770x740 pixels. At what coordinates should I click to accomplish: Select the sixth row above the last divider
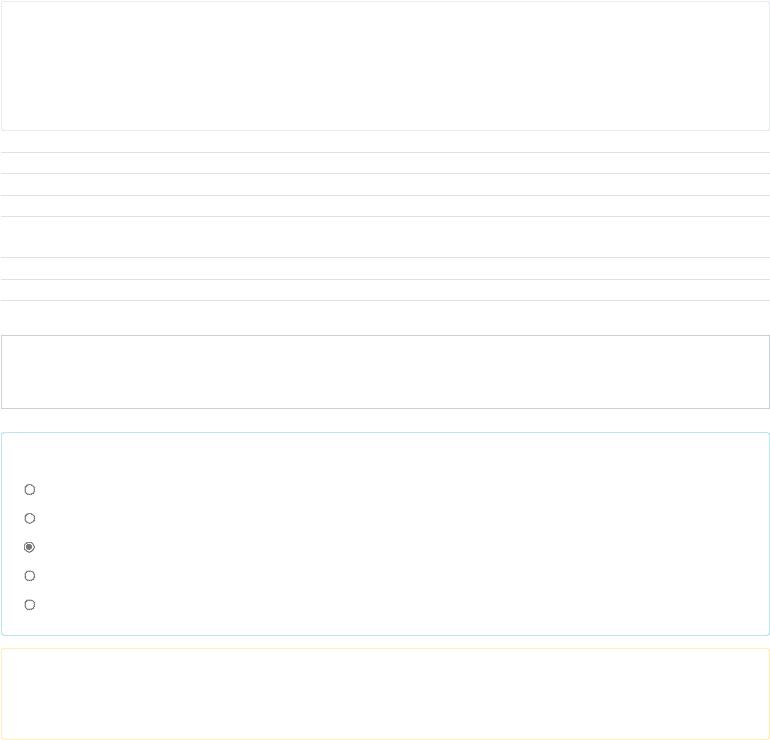point(385,290)
